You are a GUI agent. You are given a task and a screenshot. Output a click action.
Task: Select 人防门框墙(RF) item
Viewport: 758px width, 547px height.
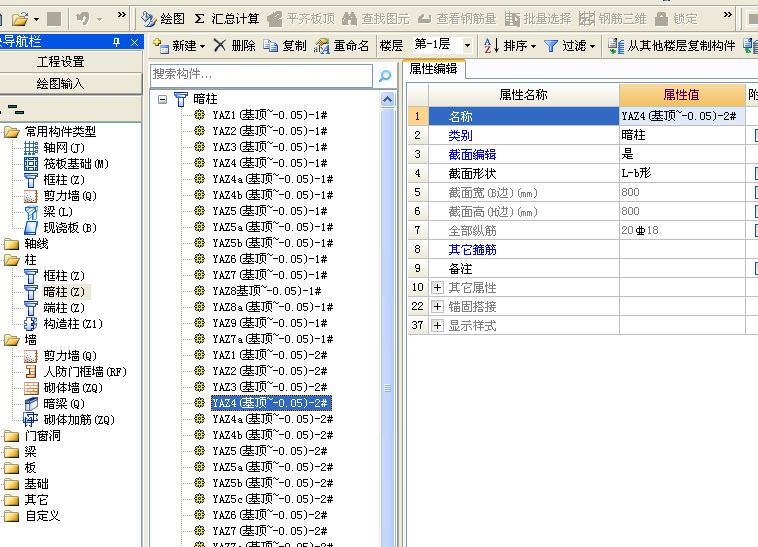85,372
